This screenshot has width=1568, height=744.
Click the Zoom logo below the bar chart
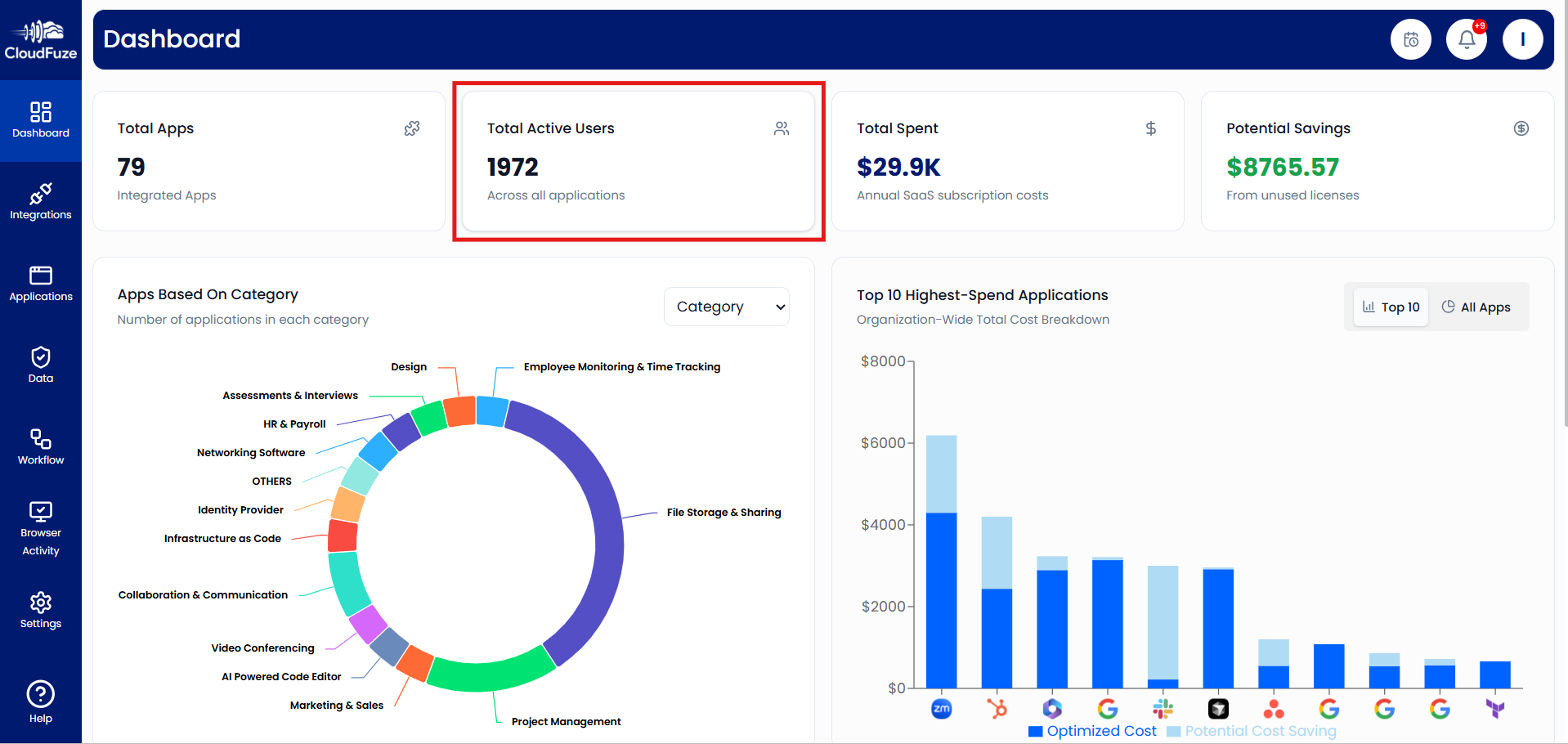point(941,709)
